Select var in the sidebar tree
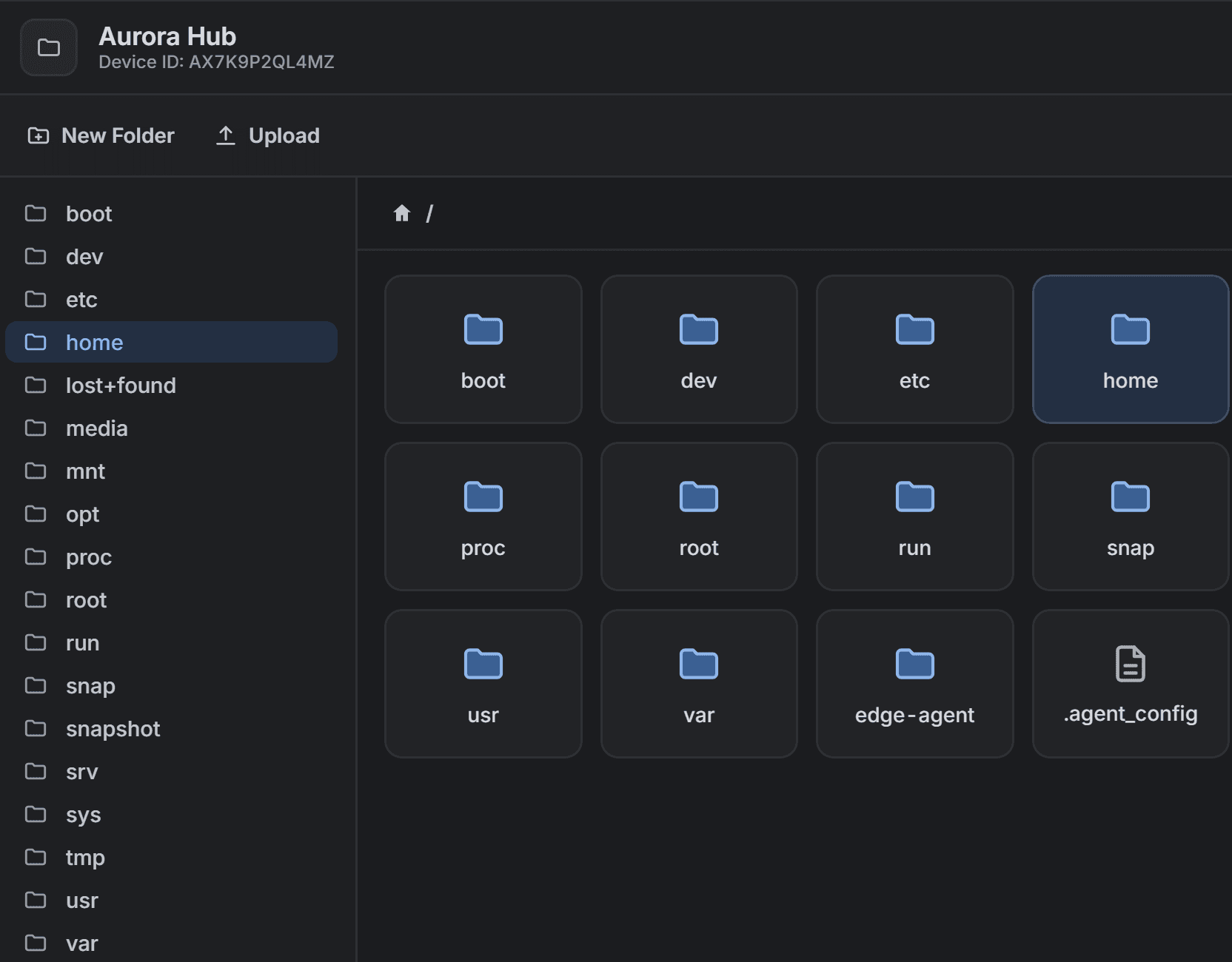This screenshot has height=962, width=1232. 172,943
